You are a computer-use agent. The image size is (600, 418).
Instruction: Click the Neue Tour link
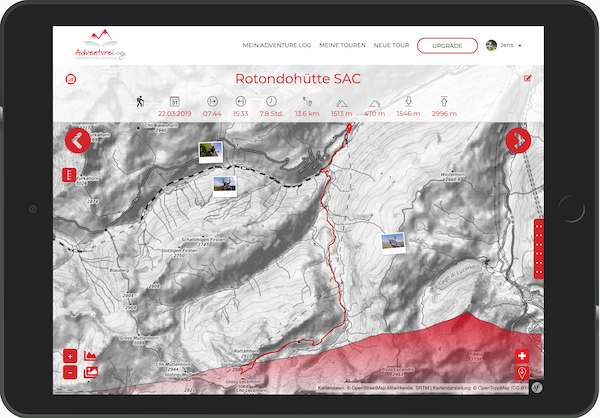point(391,45)
